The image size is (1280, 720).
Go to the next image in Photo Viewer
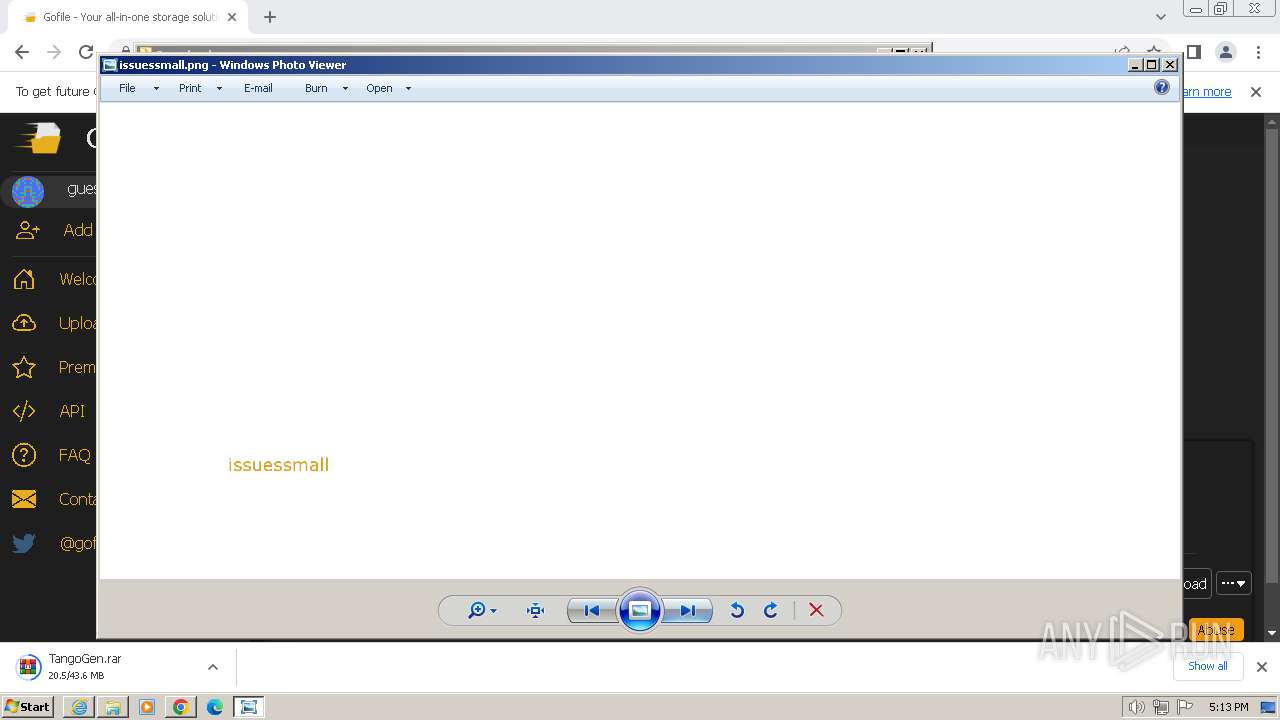[688, 610]
